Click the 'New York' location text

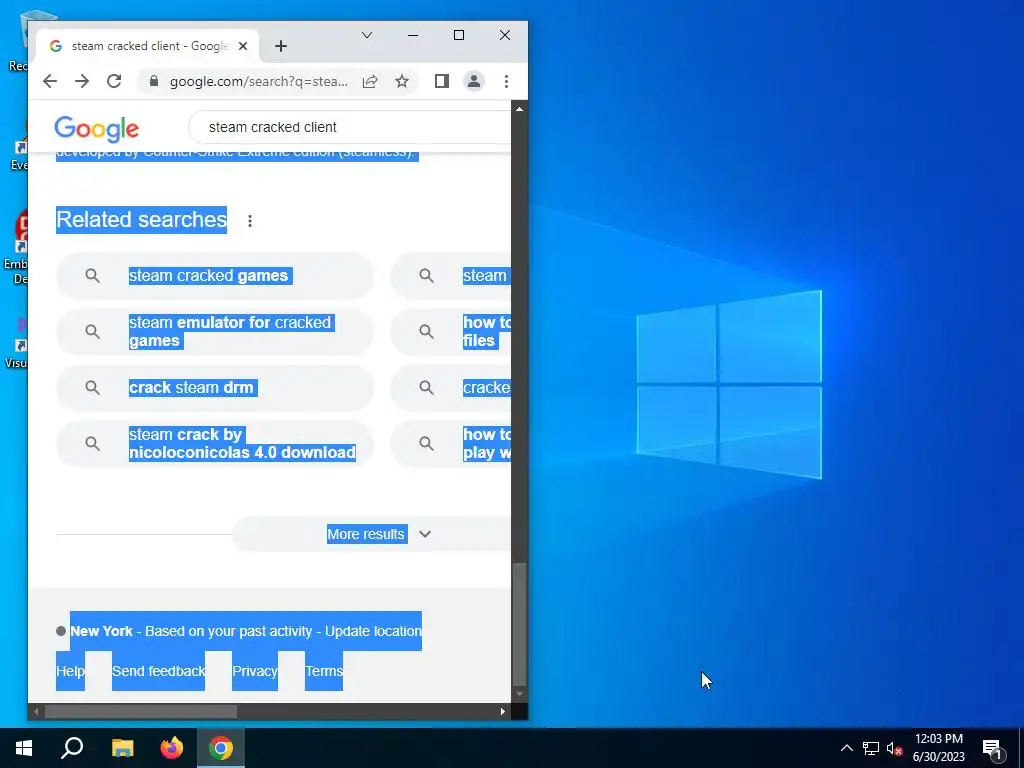101,632
